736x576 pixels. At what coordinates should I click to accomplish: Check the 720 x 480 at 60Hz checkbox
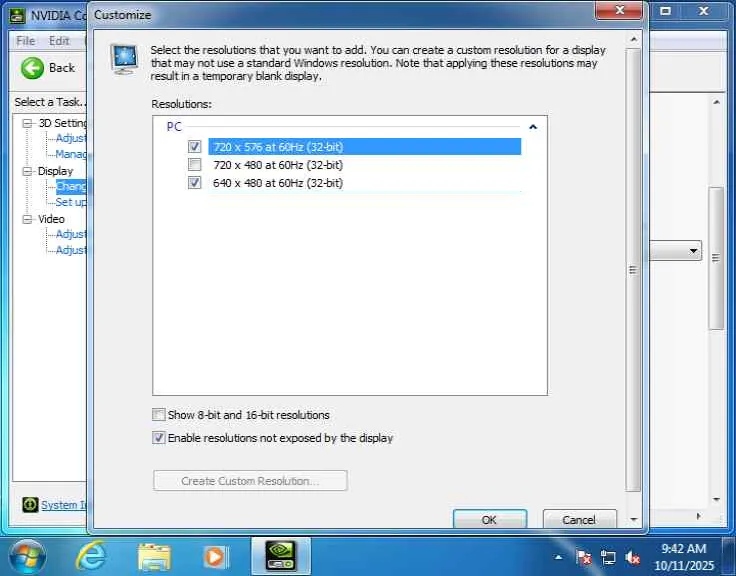coord(194,165)
